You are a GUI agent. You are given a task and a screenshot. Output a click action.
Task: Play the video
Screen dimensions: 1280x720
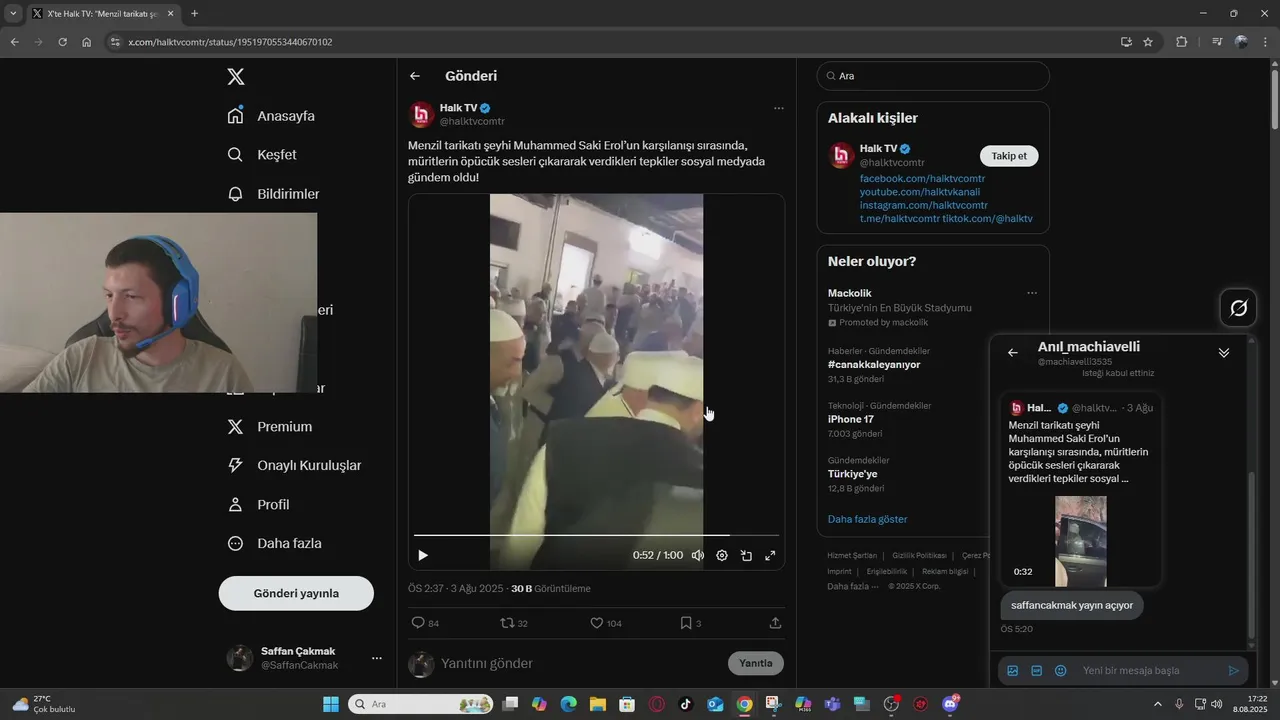click(422, 555)
